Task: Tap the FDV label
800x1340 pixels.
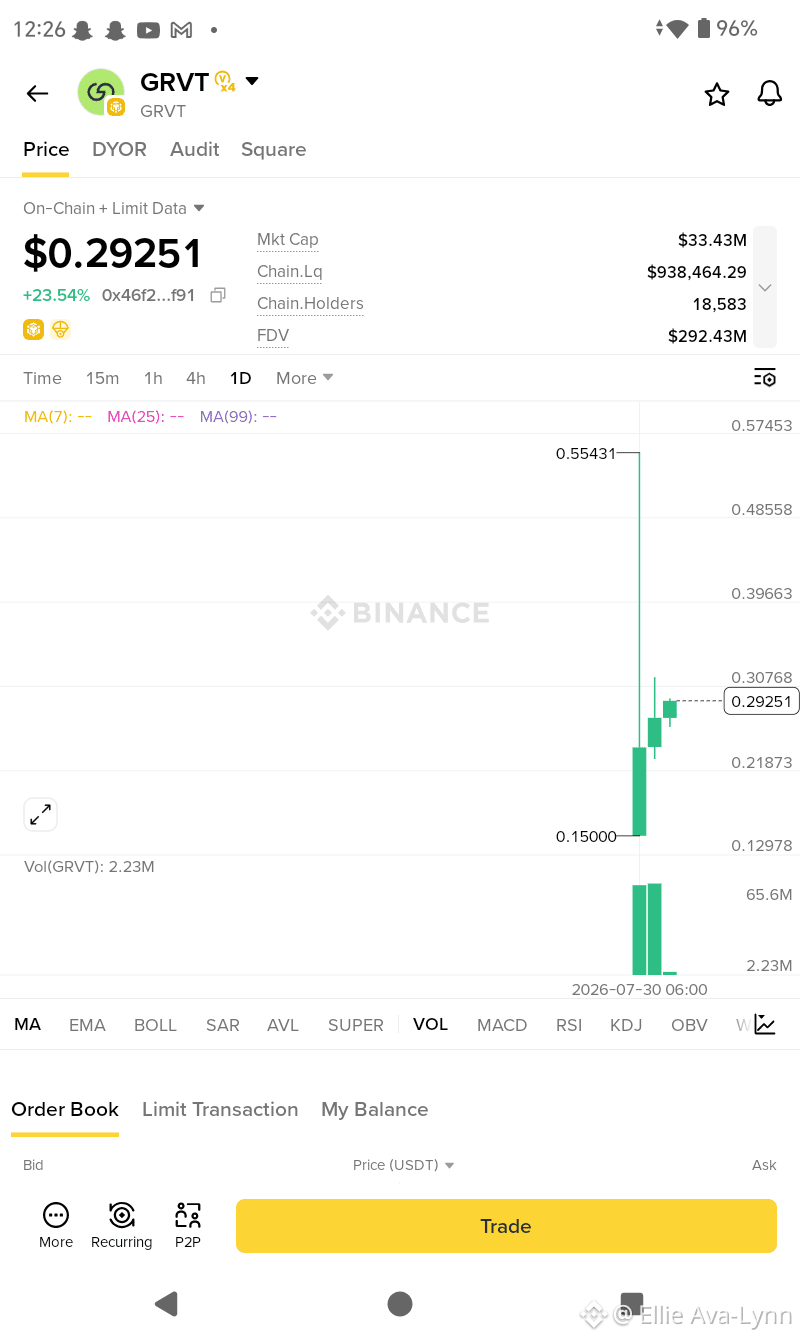Action: tap(273, 336)
